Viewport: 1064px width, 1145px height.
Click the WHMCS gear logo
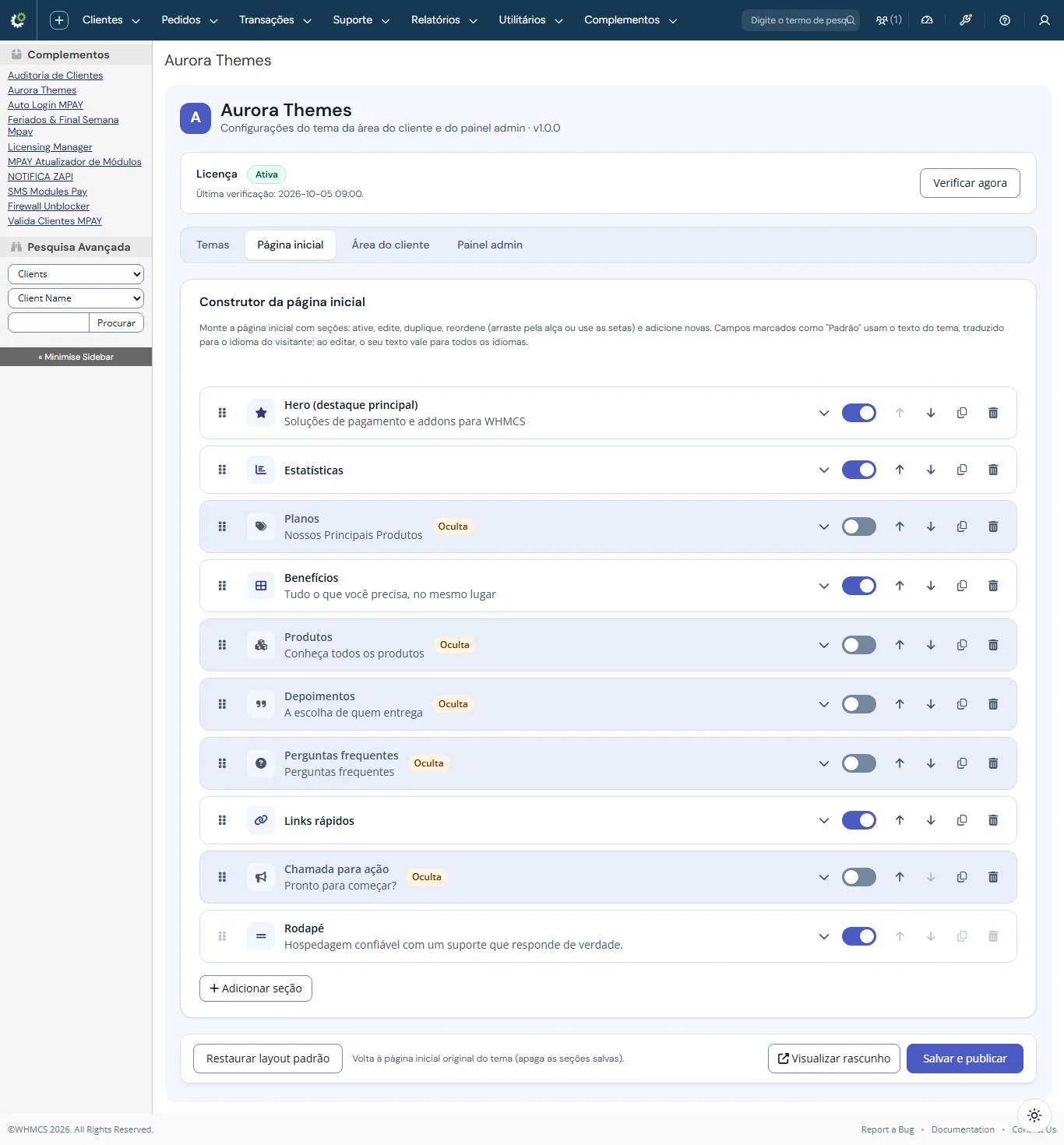point(18,20)
